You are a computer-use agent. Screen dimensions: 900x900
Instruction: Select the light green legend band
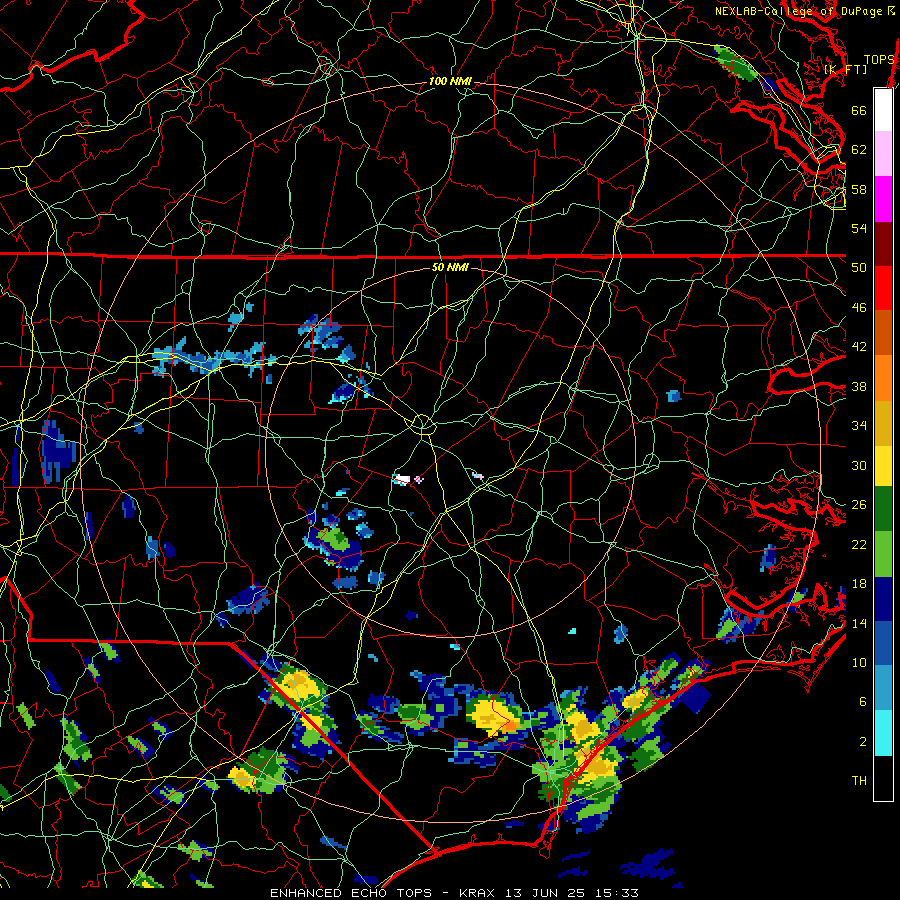tap(883, 554)
